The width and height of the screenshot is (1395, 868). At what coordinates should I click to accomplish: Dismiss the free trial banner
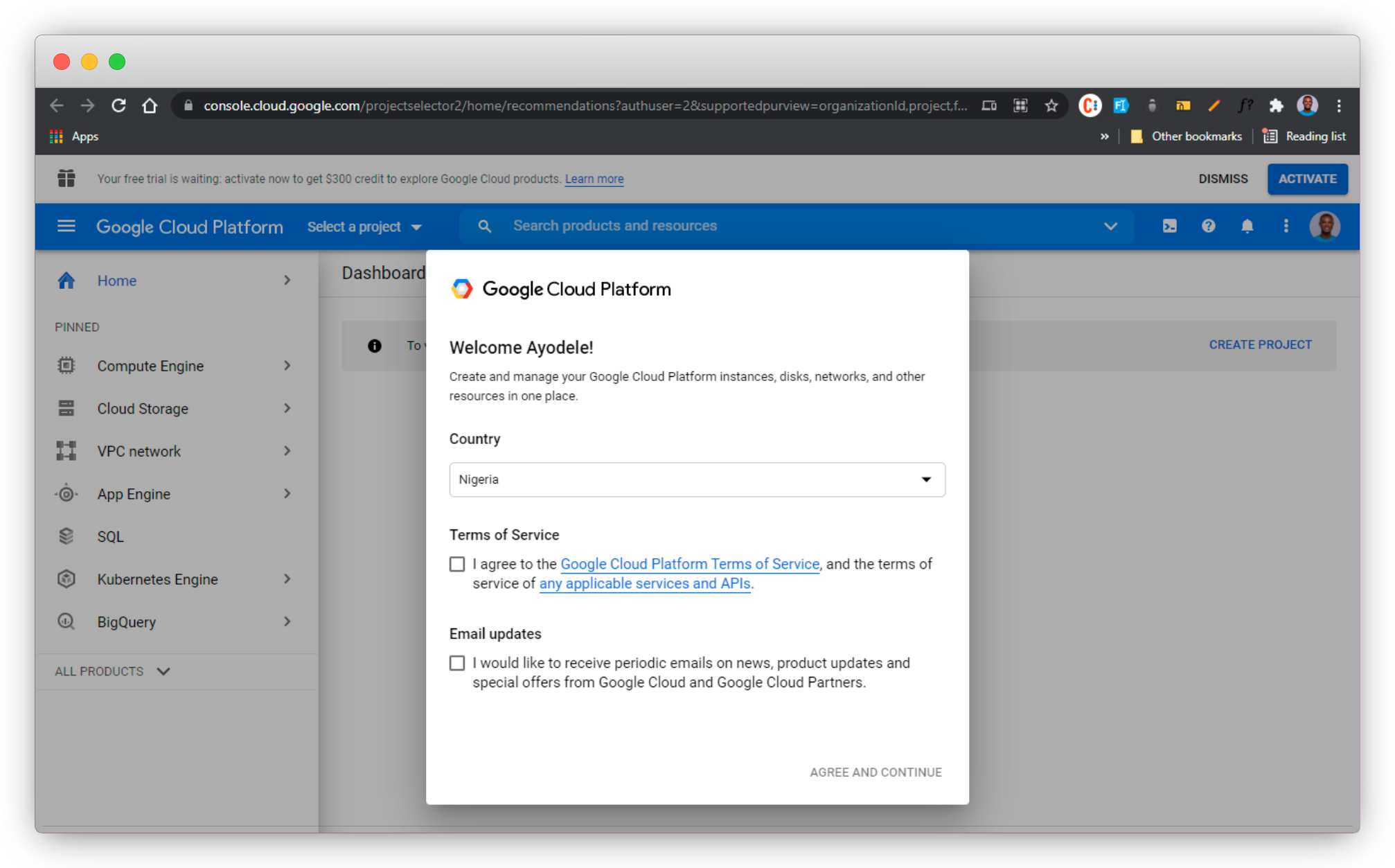pos(1223,179)
